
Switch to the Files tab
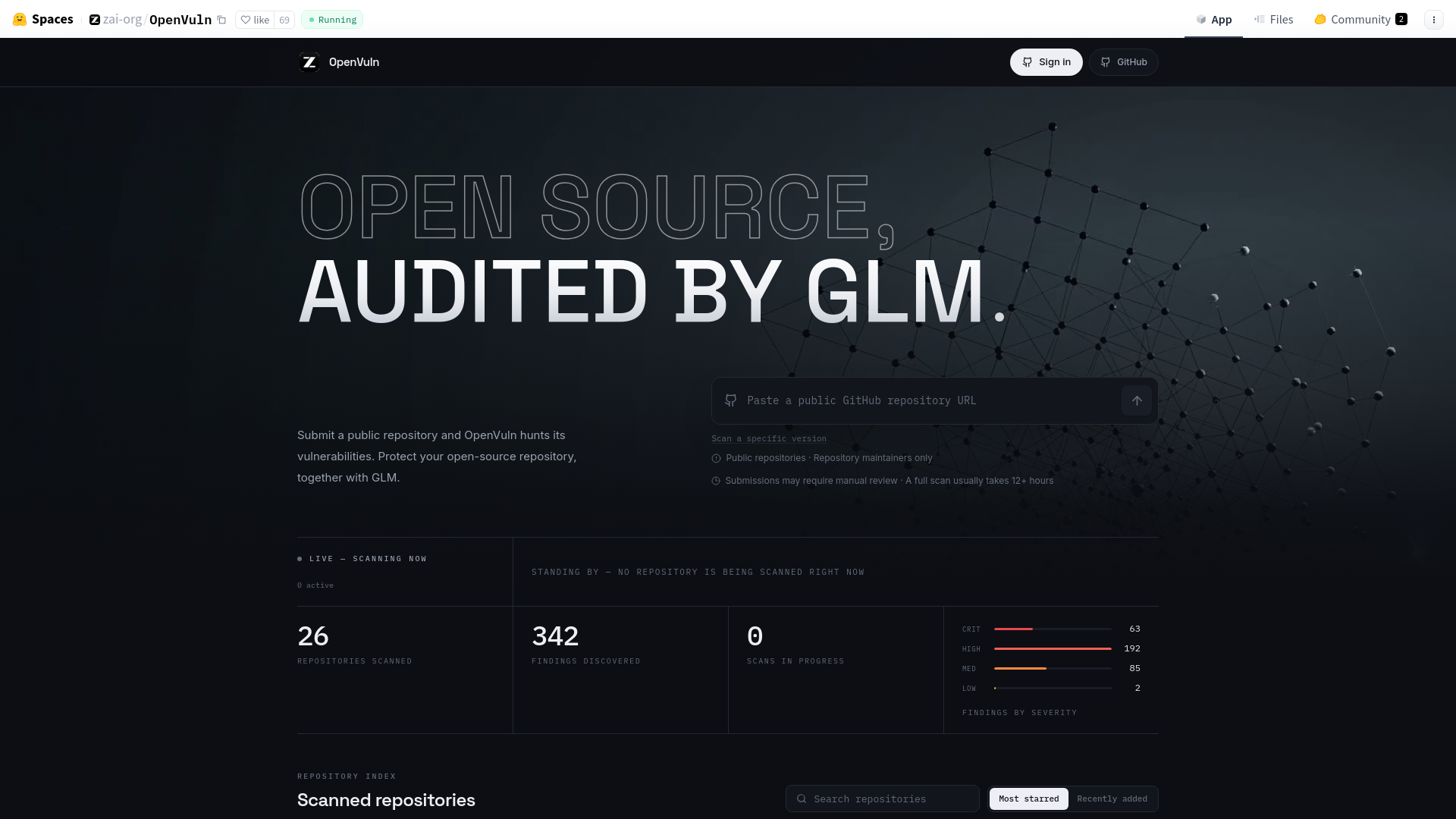(x=1273, y=19)
